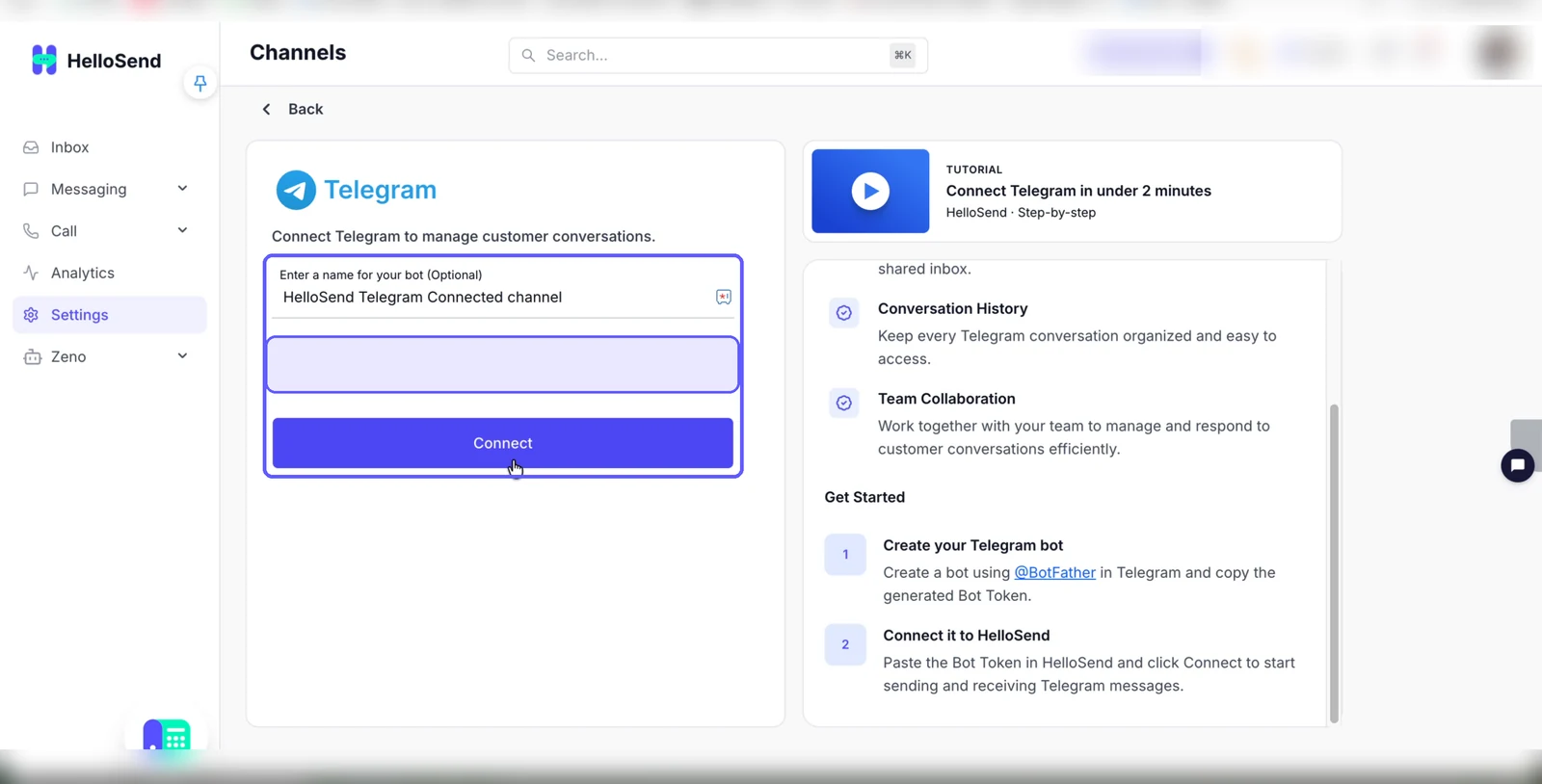
Task: Click the ⌘K shortcut badge
Action: [902, 55]
